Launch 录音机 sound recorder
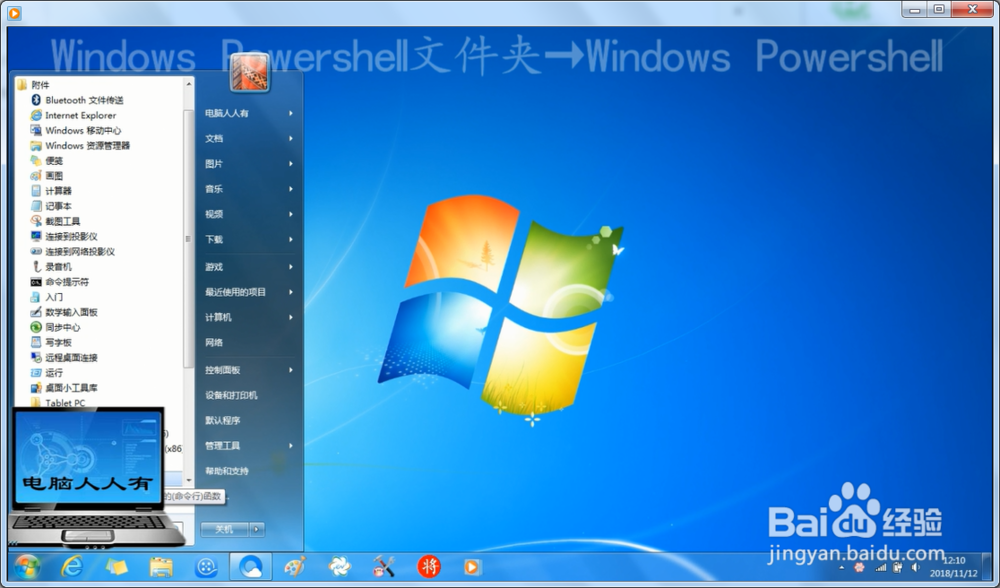Viewport: 1000px width, 588px height. pos(51,267)
